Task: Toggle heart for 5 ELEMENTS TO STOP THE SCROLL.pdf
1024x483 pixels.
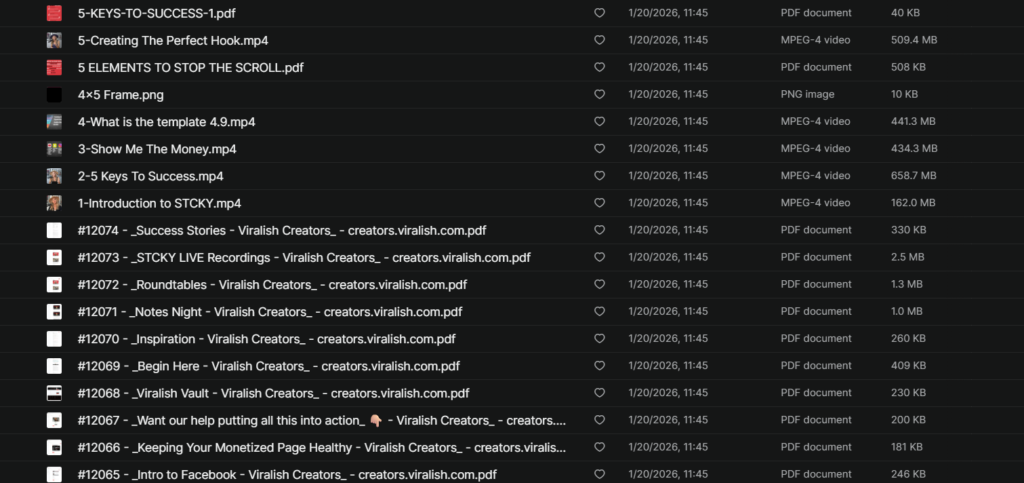Action: tap(599, 67)
